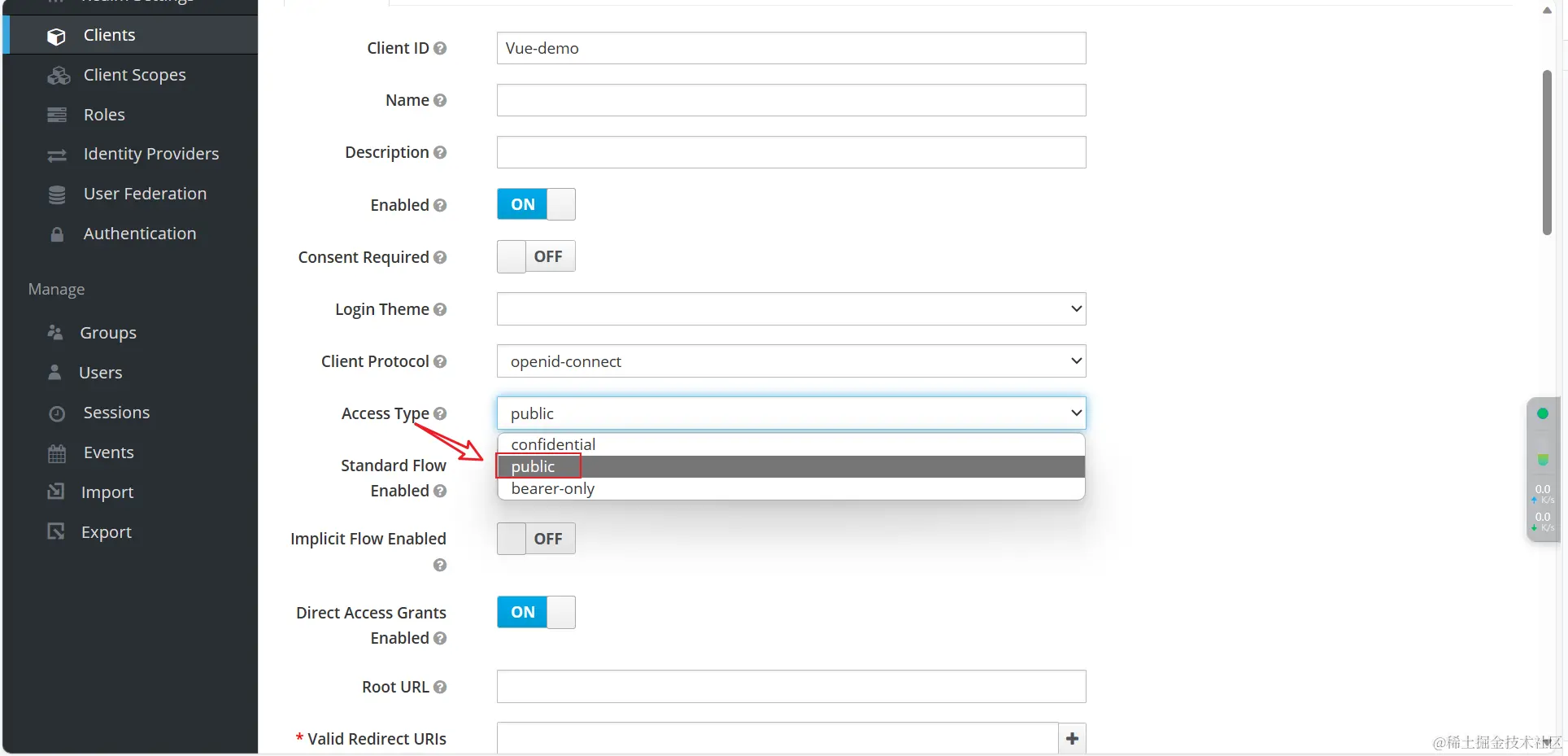Collapse the Access Type dropdown
This screenshot has width=1568, height=756.
[791, 413]
